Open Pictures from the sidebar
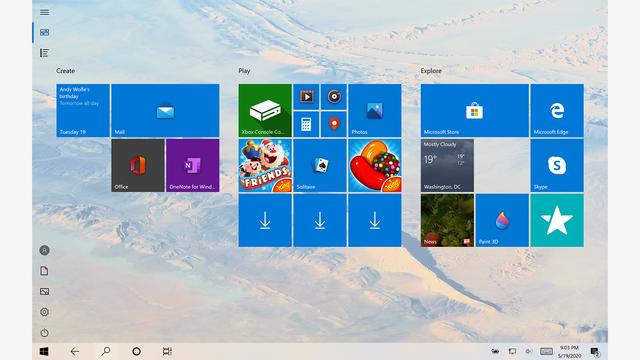This screenshot has width=640, height=360. pos(44,291)
